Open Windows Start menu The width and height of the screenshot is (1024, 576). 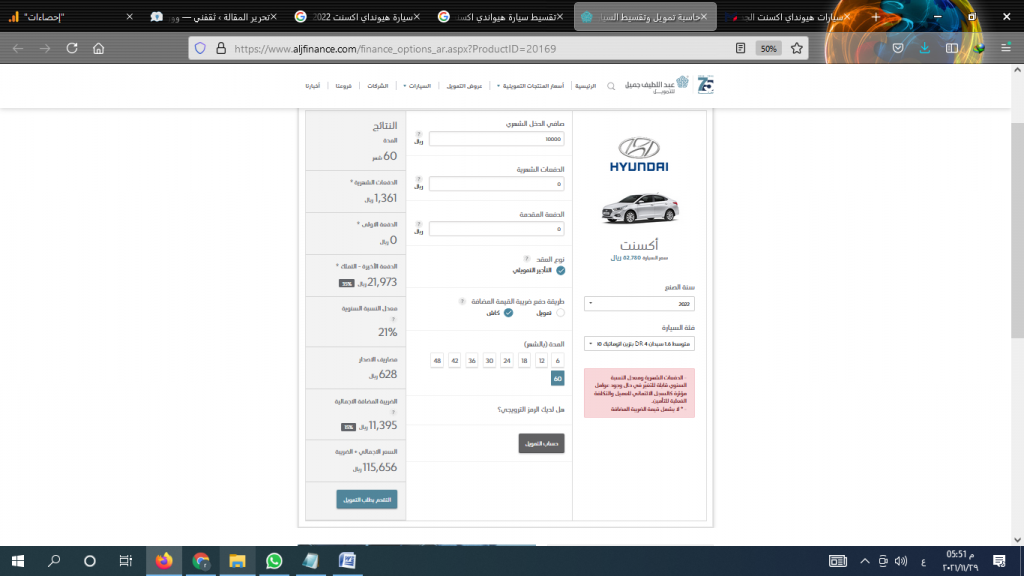click(x=18, y=561)
